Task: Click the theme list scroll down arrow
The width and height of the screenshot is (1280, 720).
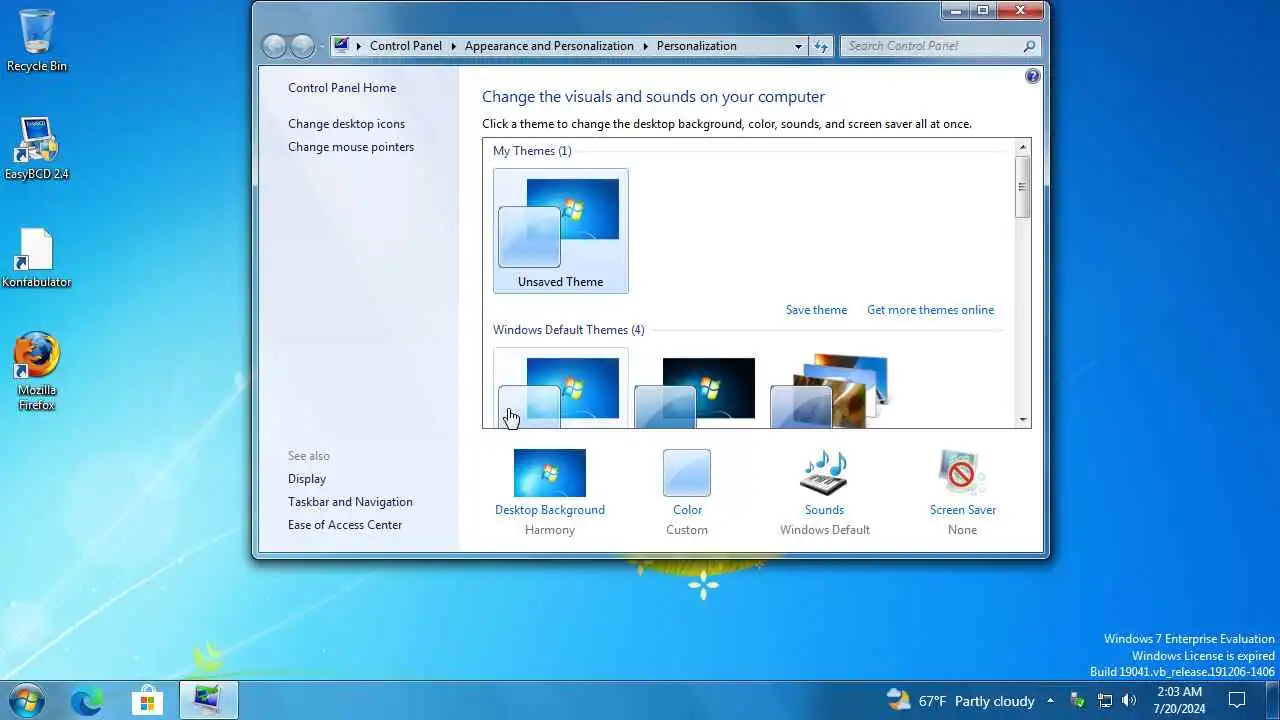Action: pyautogui.click(x=1022, y=420)
